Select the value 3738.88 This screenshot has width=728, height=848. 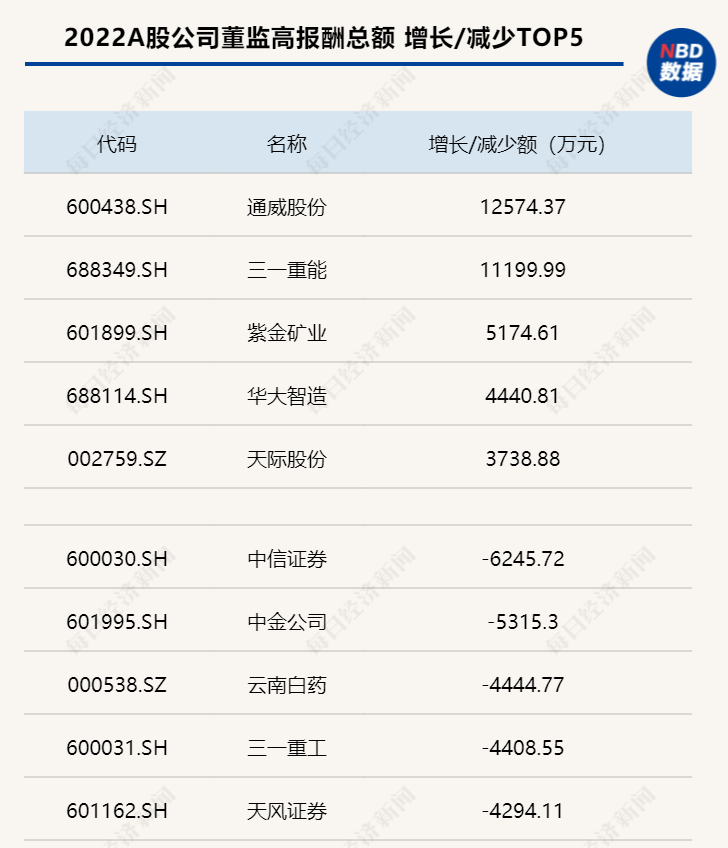(x=522, y=459)
